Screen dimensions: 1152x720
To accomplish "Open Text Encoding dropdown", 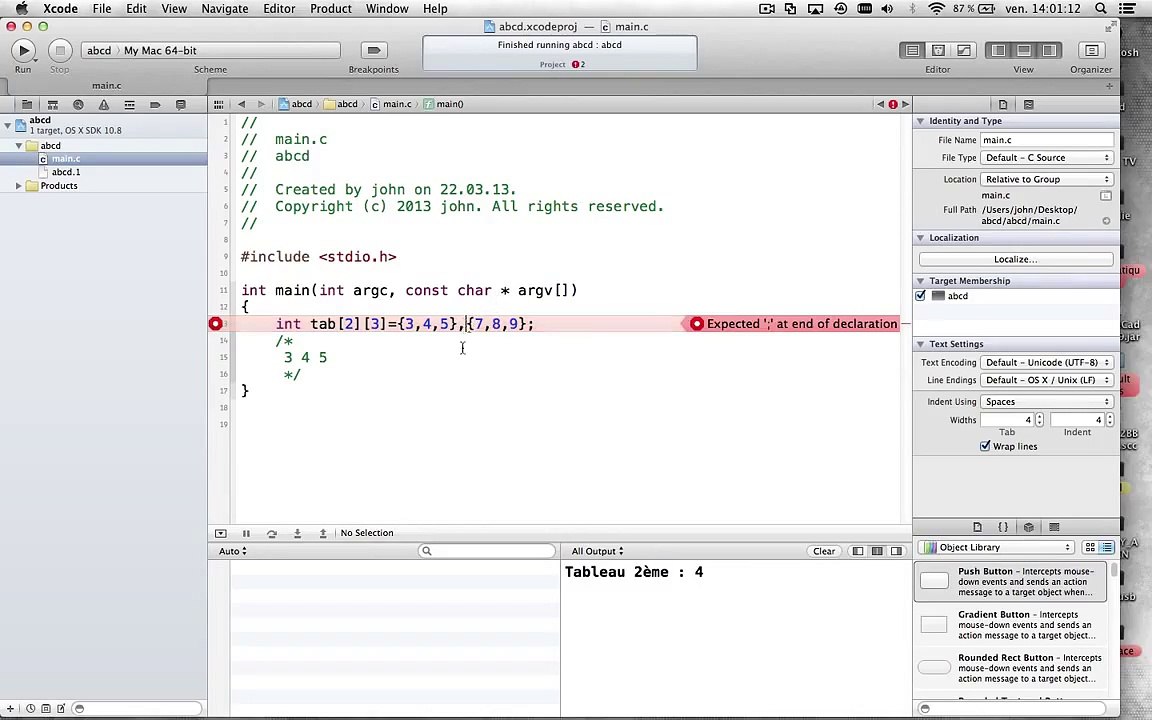I will point(1047,362).
